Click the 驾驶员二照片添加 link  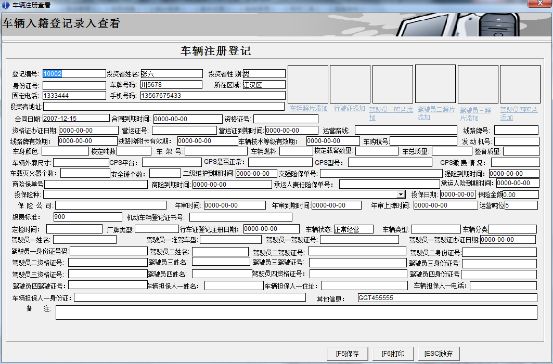click(436, 113)
